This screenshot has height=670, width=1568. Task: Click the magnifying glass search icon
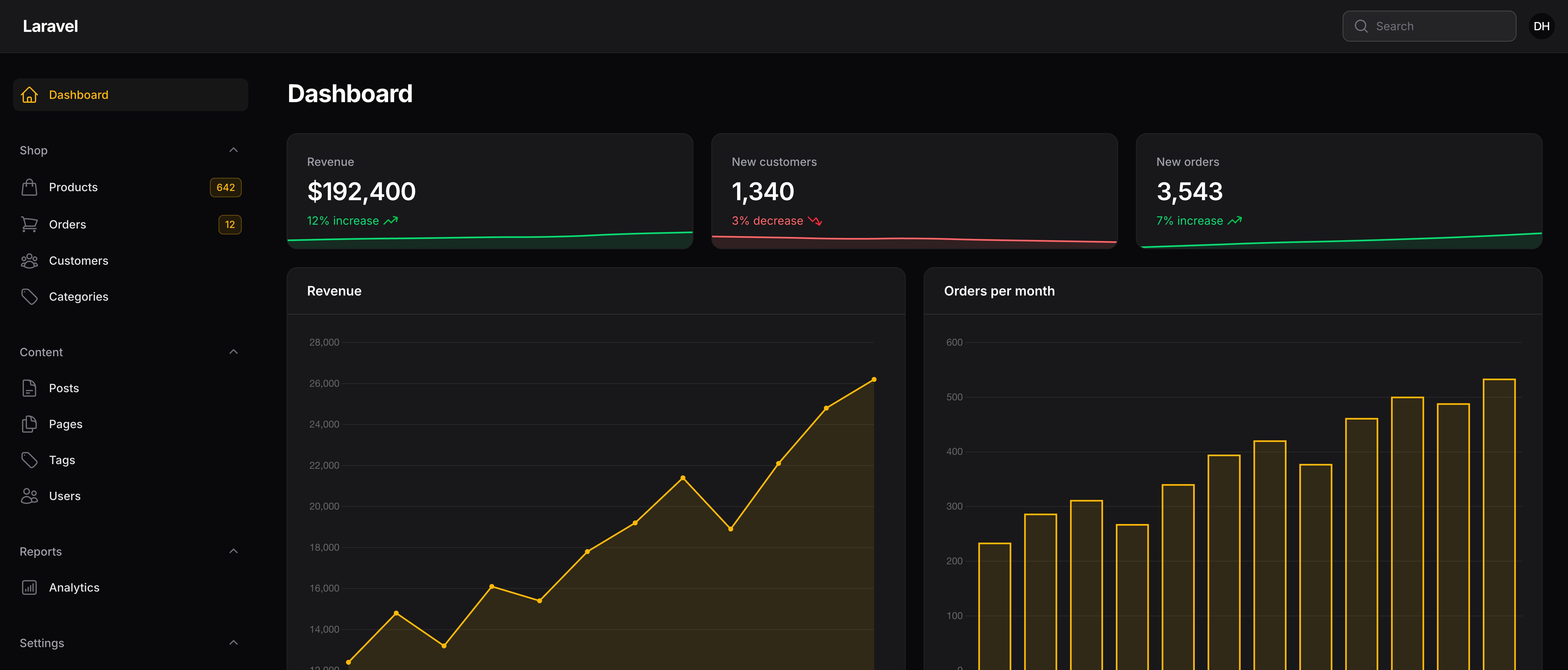click(1361, 26)
